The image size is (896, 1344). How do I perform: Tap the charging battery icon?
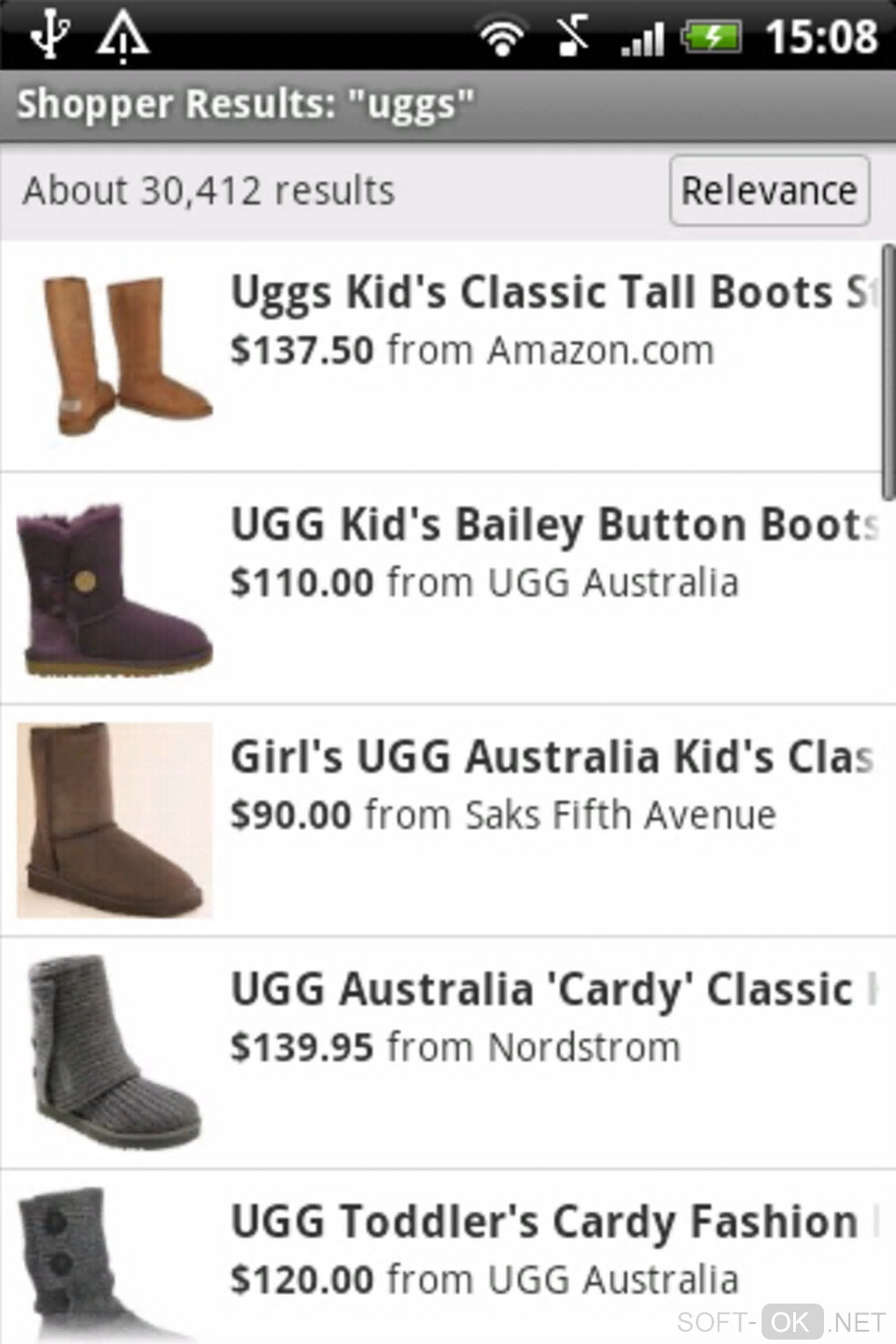click(712, 37)
